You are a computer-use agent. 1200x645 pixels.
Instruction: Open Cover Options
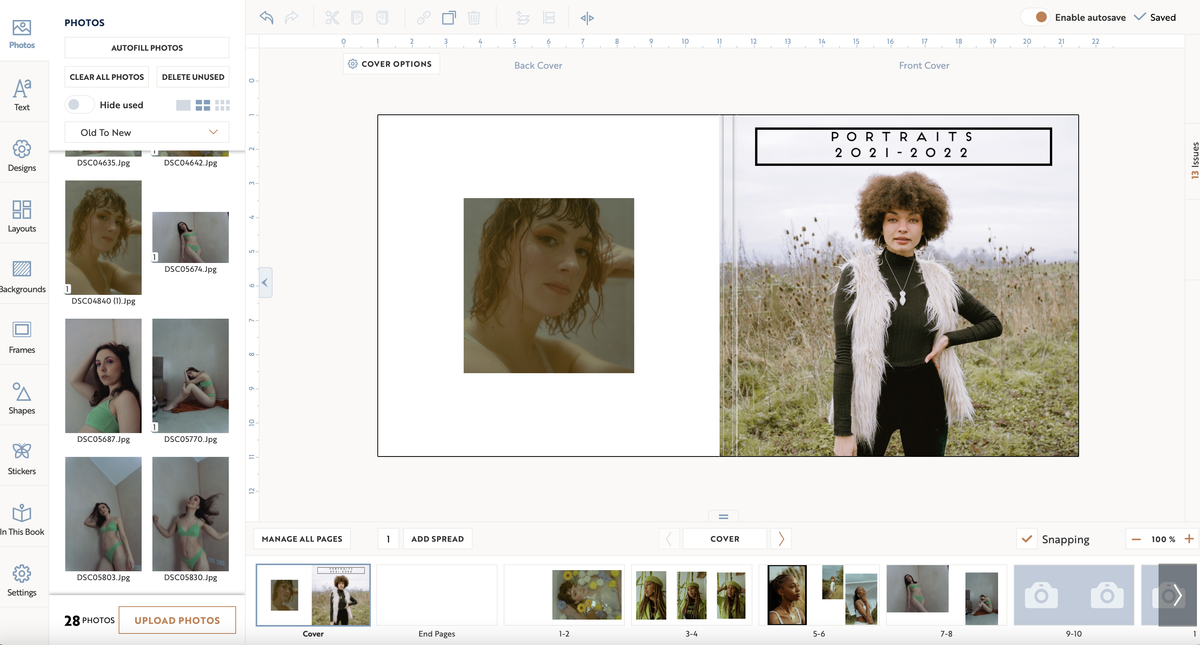(391, 63)
